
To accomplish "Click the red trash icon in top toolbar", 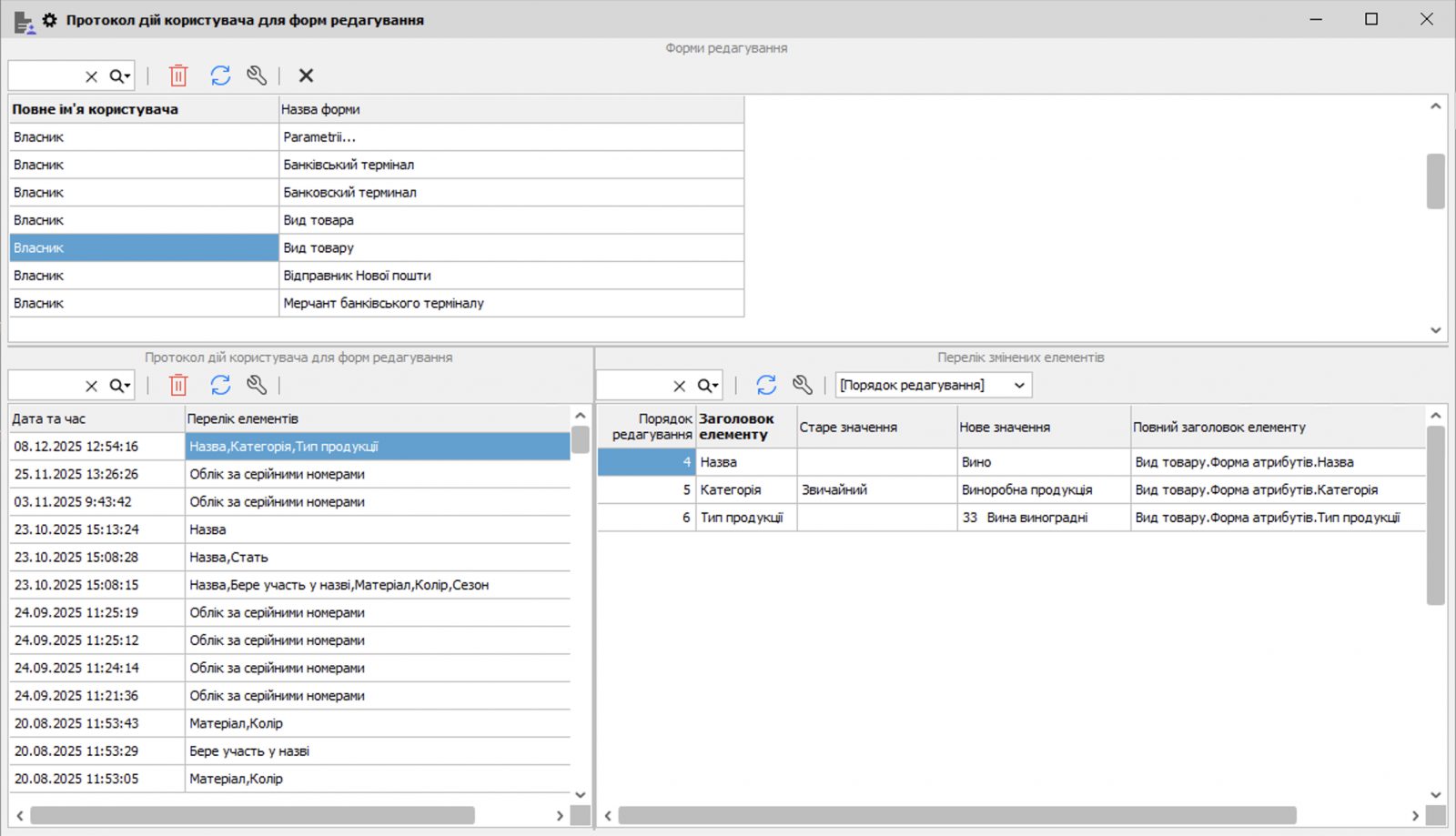I will tap(178, 76).
